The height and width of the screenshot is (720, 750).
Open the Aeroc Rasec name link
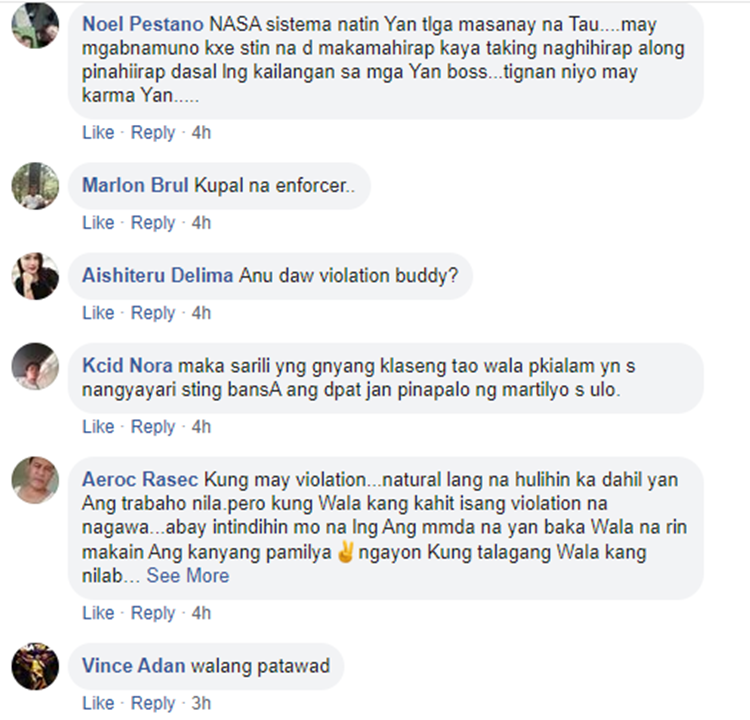coord(140,479)
